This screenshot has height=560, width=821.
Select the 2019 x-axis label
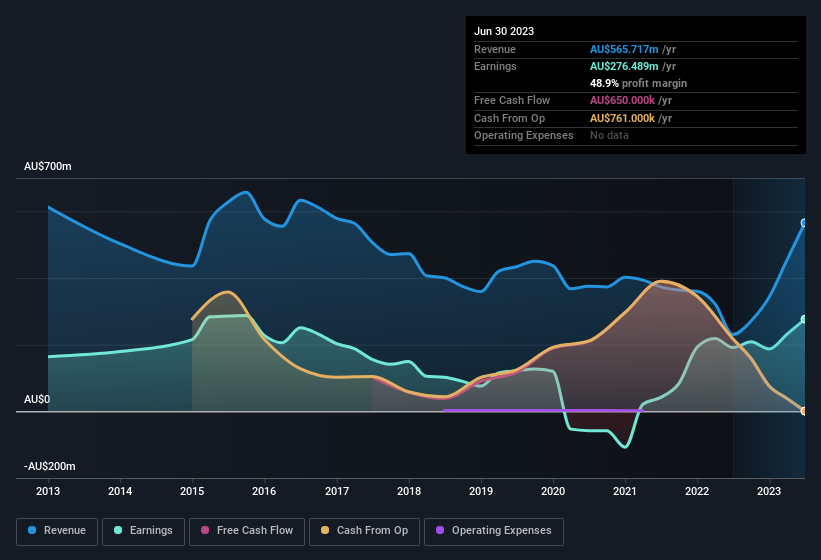(481, 491)
